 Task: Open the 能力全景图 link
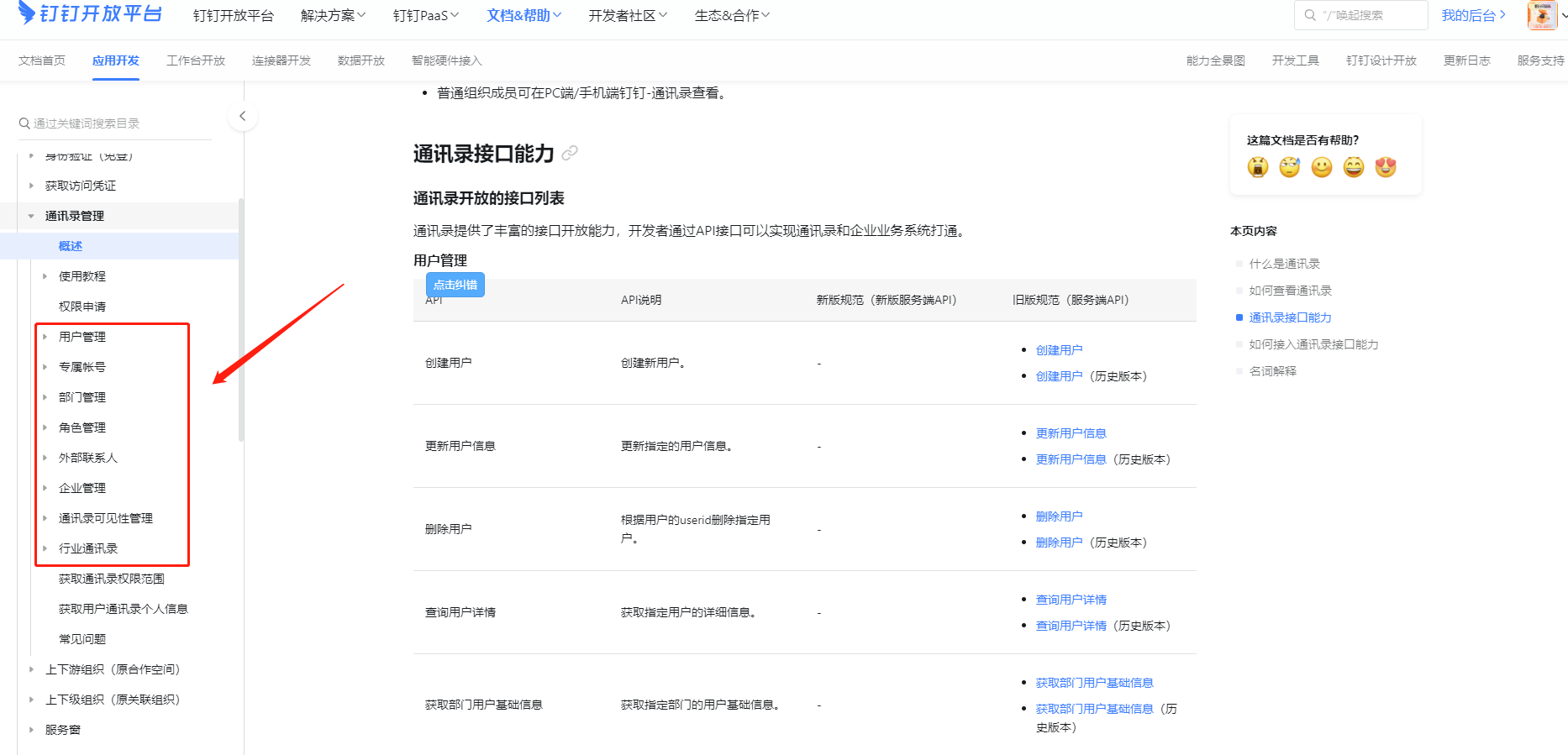pyautogui.click(x=1216, y=60)
